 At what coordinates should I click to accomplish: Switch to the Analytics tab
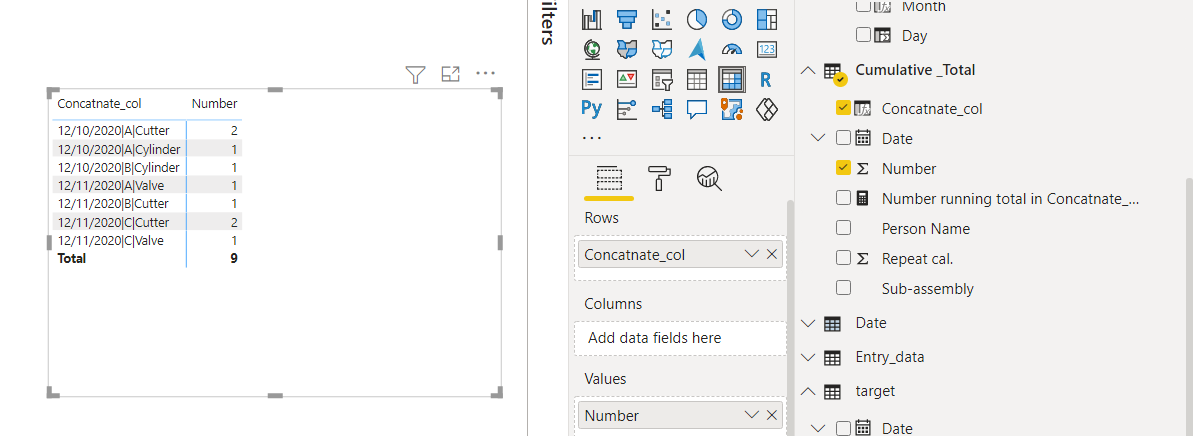[708, 179]
